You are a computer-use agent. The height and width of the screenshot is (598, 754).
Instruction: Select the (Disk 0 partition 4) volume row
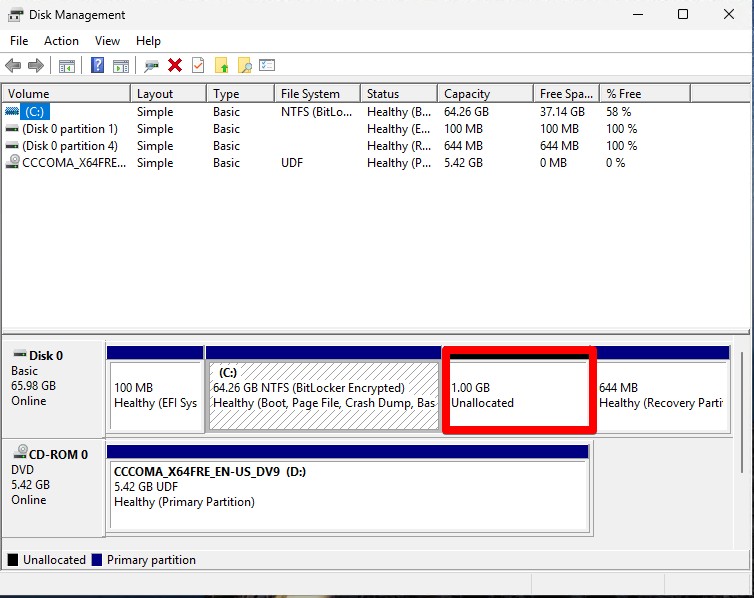pyautogui.click(x=70, y=146)
